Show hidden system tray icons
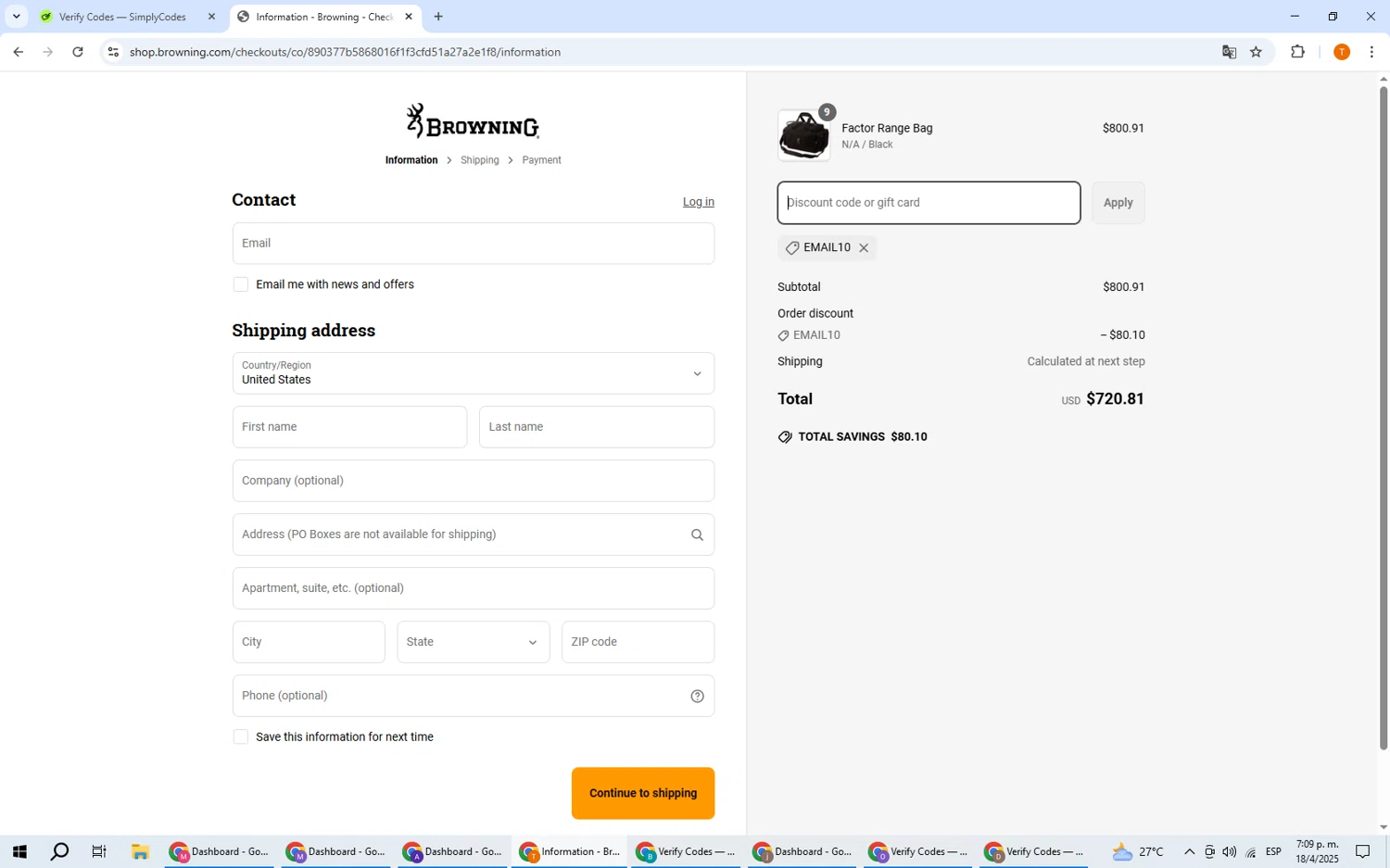The image size is (1390, 868). point(1189,852)
